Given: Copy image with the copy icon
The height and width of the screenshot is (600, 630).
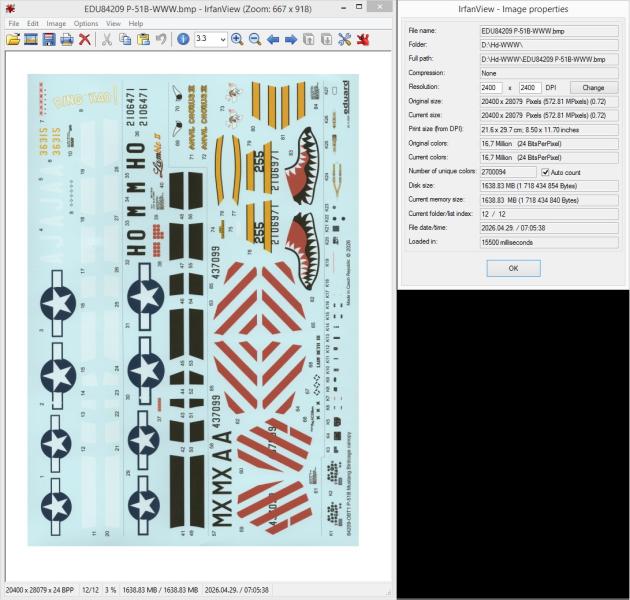Looking at the screenshot, I should point(125,39).
